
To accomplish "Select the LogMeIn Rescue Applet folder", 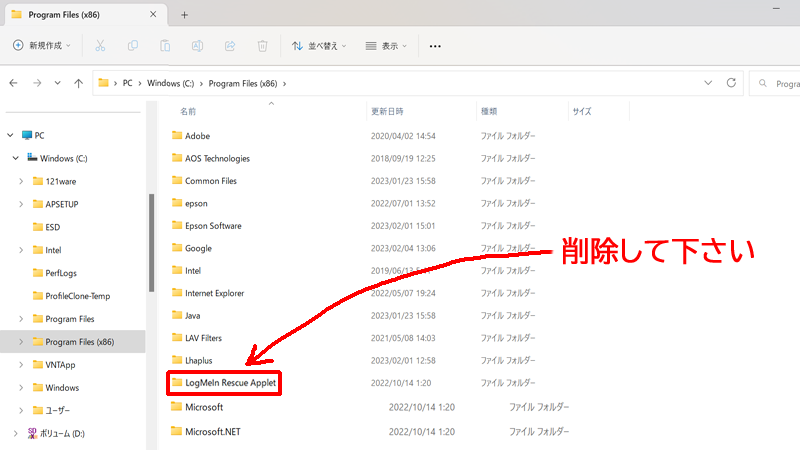I will pyautogui.click(x=230, y=382).
